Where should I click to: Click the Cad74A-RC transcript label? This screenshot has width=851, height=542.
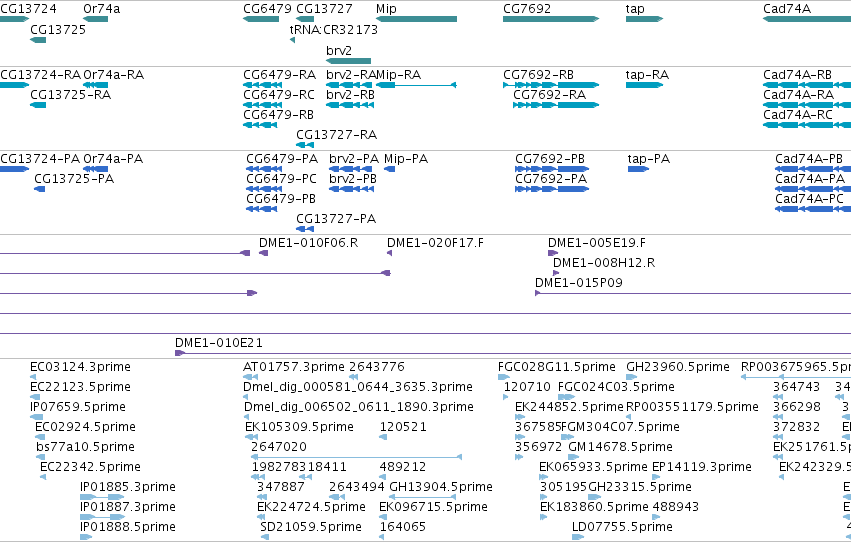pyautogui.click(x=798, y=114)
